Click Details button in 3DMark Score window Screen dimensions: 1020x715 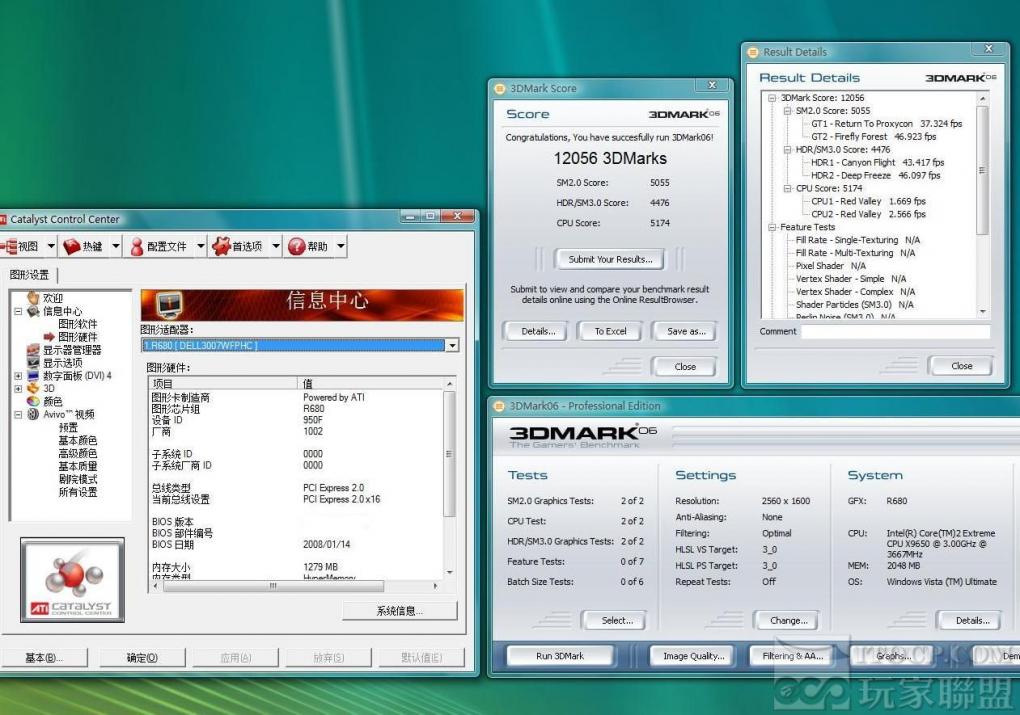(538, 331)
